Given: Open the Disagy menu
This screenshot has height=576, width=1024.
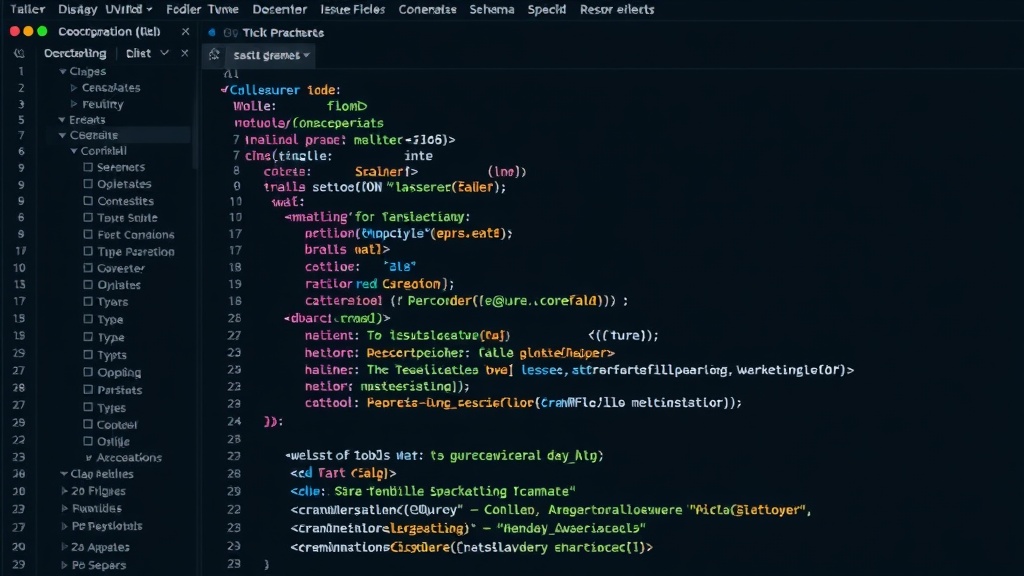Looking at the screenshot, I should click(x=77, y=9).
